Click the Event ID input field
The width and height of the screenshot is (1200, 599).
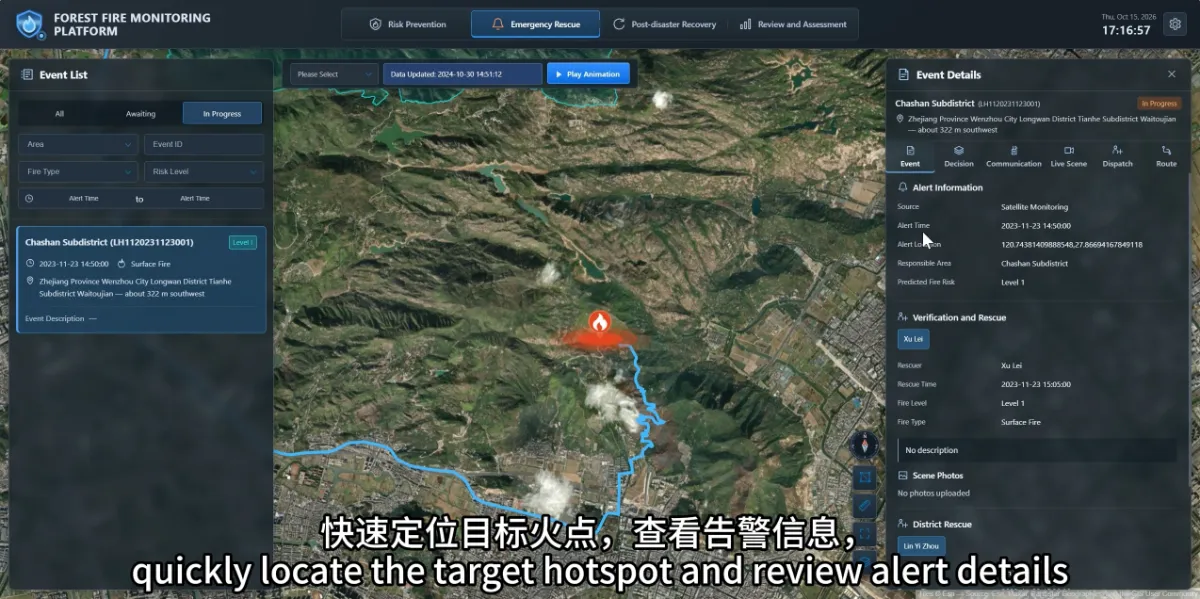pos(204,144)
